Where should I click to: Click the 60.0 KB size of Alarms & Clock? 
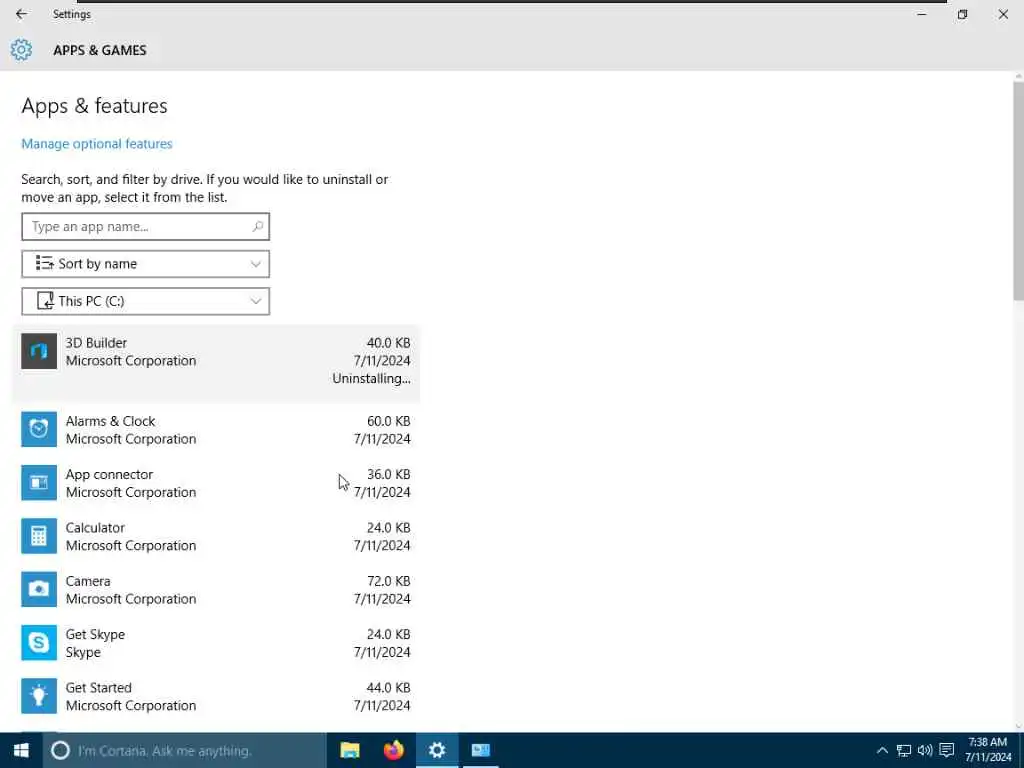388,421
